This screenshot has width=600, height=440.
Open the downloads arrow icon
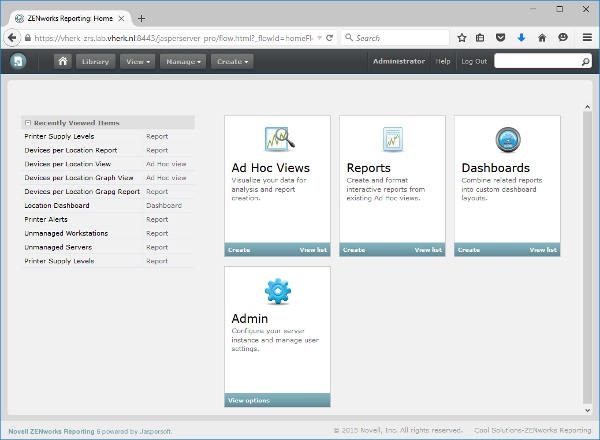point(521,38)
